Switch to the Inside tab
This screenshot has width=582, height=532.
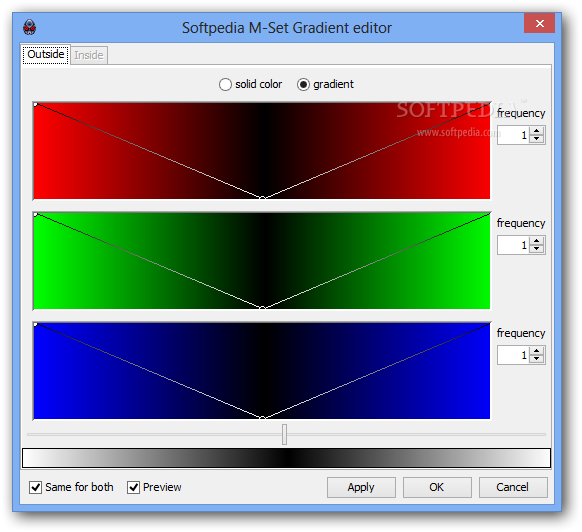click(89, 55)
